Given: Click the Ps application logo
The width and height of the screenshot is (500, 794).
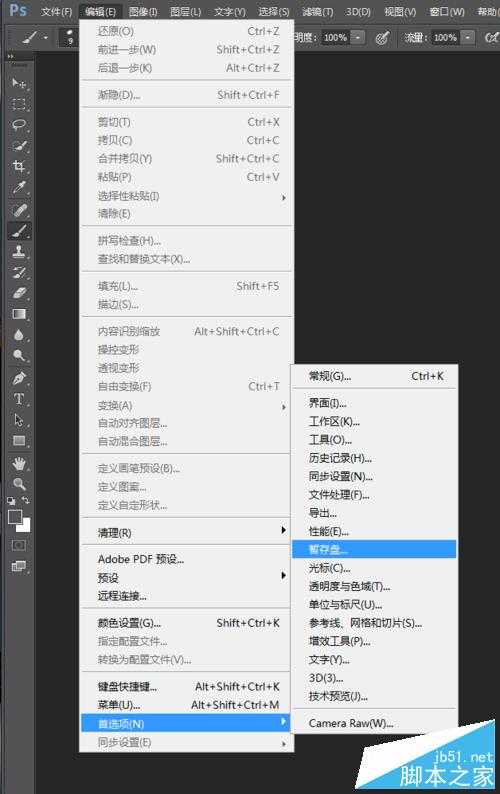Looking at the screenshot, I should pos(18,10).
